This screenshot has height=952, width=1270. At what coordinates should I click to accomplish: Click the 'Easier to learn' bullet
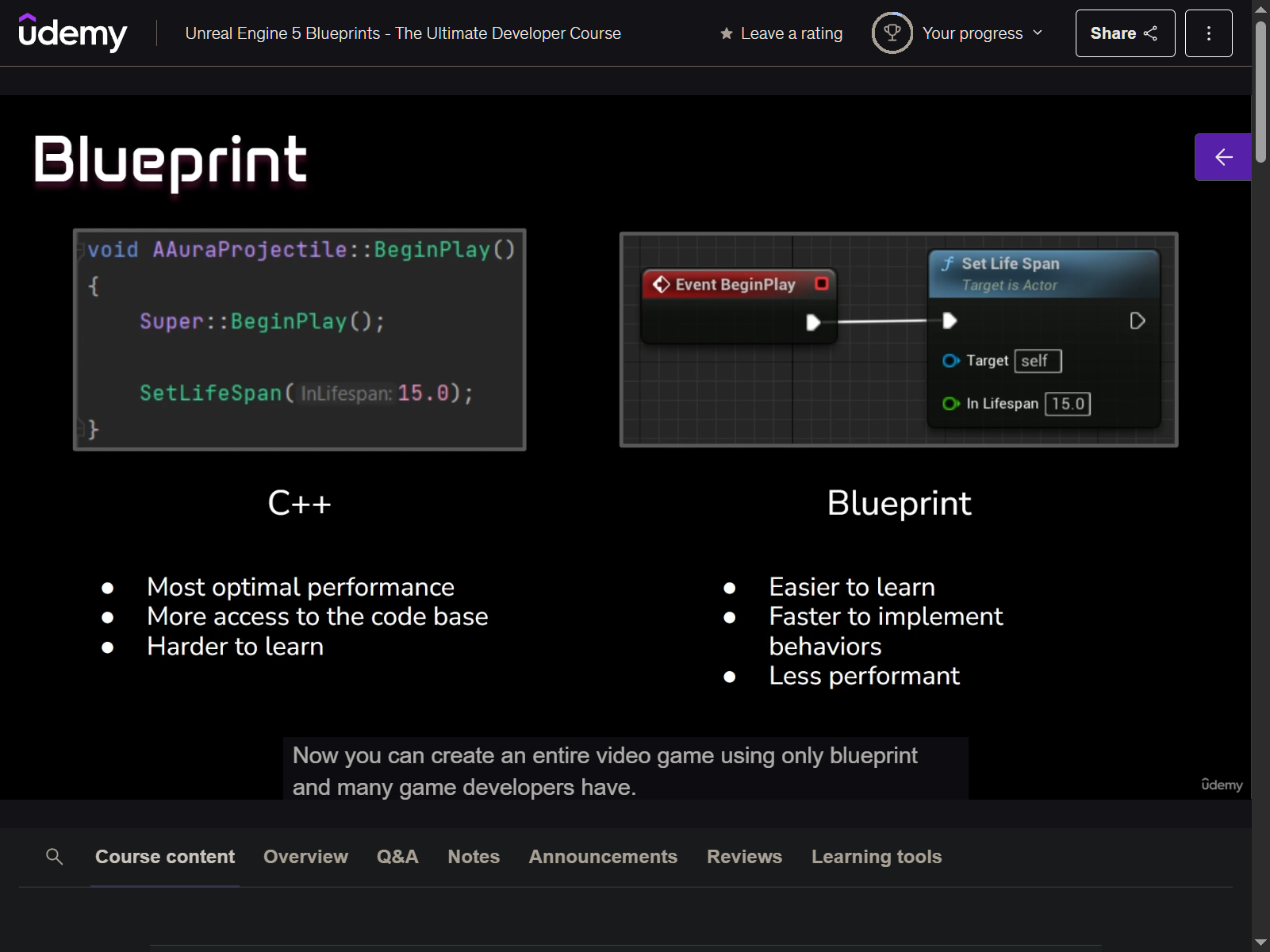[852, 587]
